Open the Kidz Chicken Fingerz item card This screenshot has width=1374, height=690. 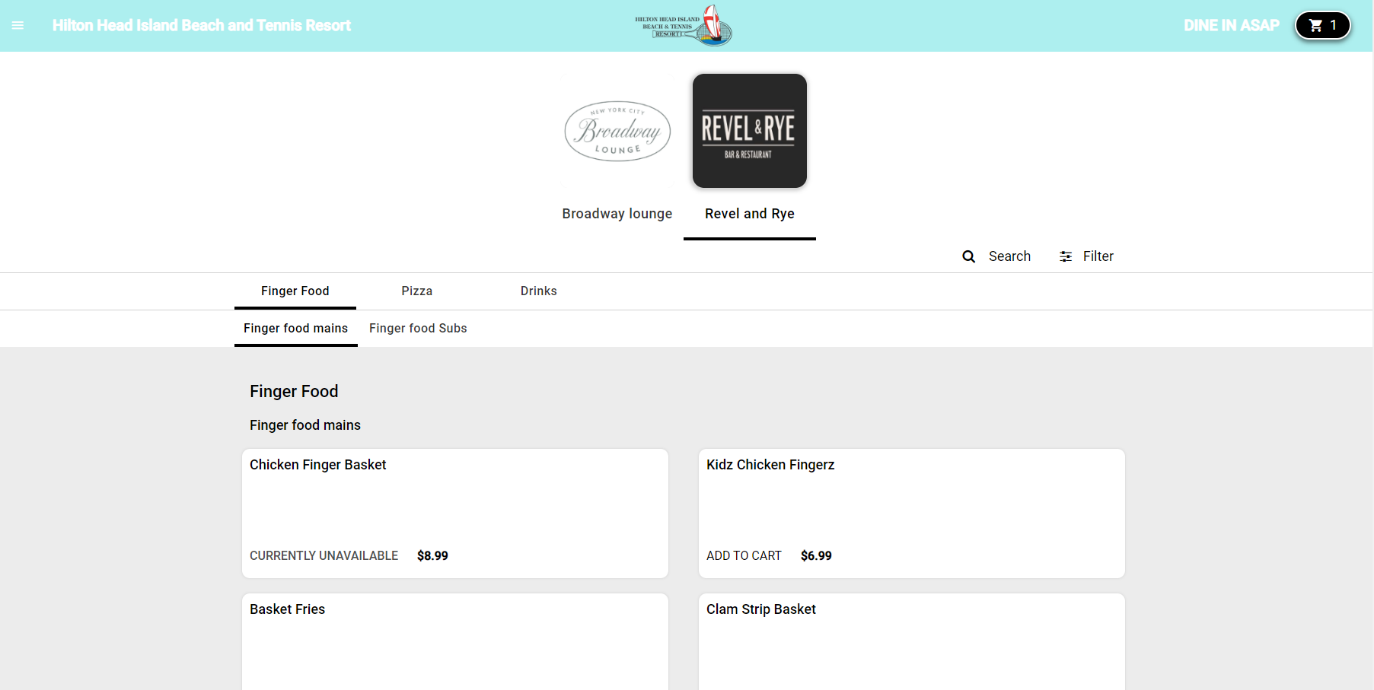pyautogui.click(x=912, y=513)
